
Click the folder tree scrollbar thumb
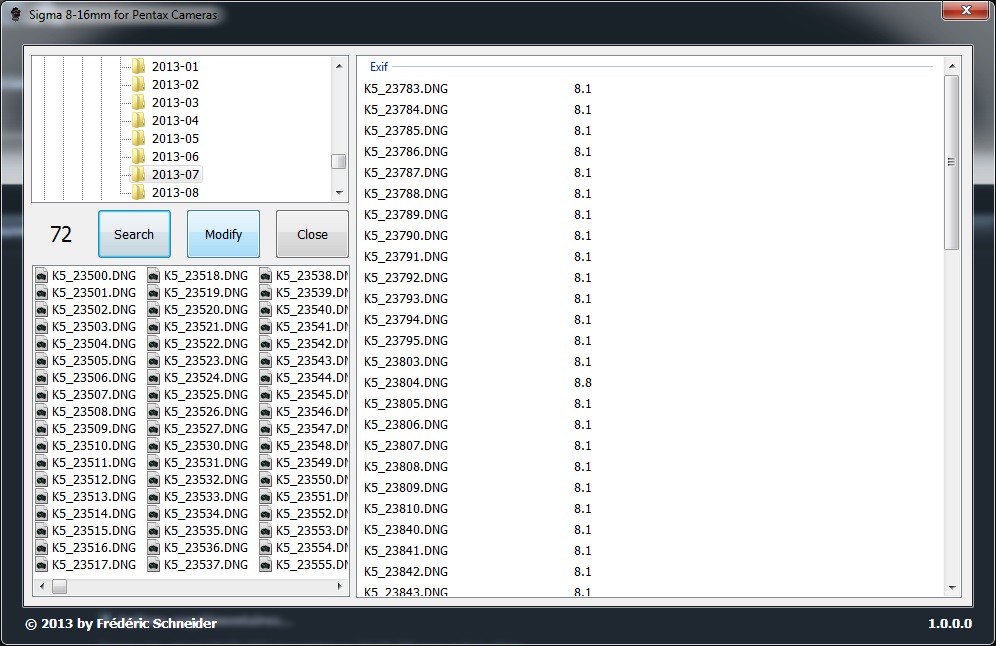(x=339, y=161)
